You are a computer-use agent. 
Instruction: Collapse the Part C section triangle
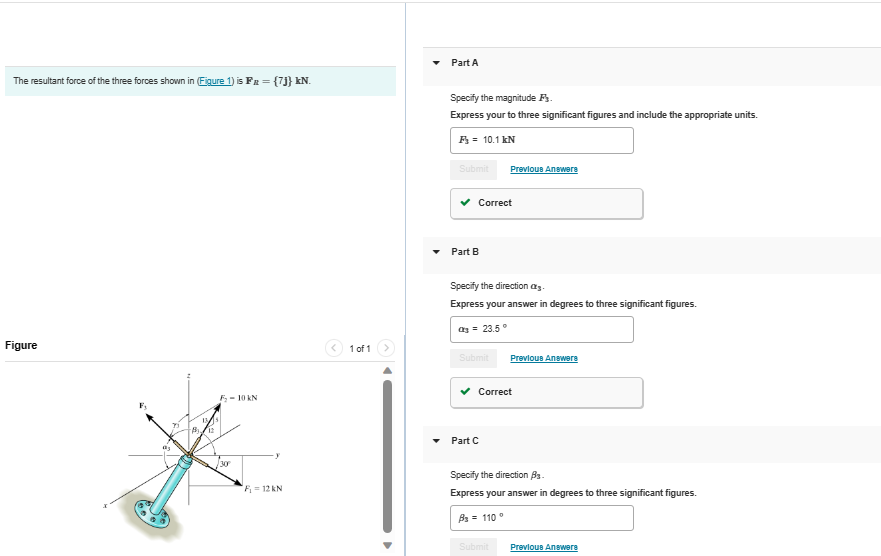tap(436, 441)
